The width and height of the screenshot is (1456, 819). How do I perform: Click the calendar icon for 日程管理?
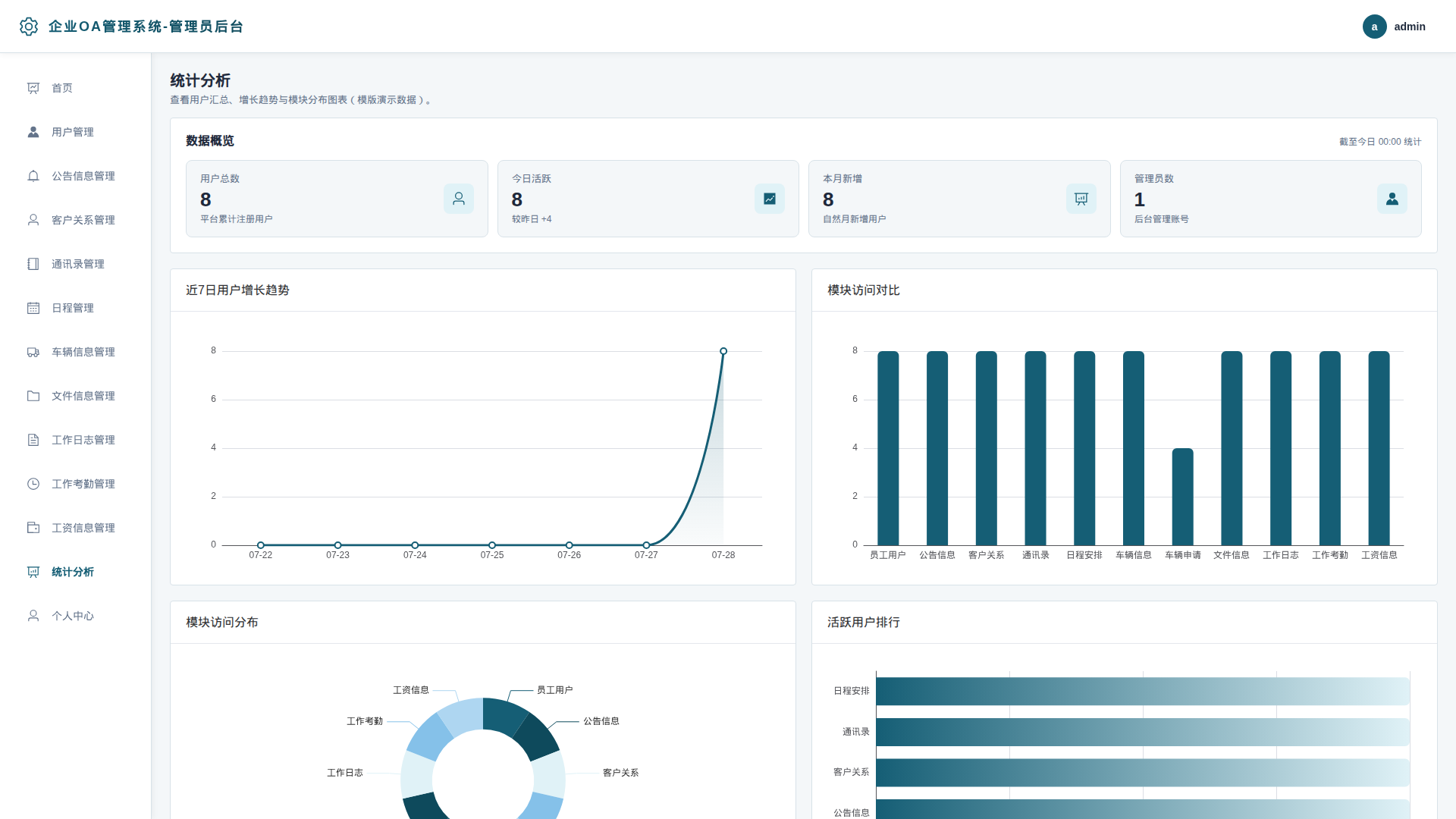click(33, 308)
